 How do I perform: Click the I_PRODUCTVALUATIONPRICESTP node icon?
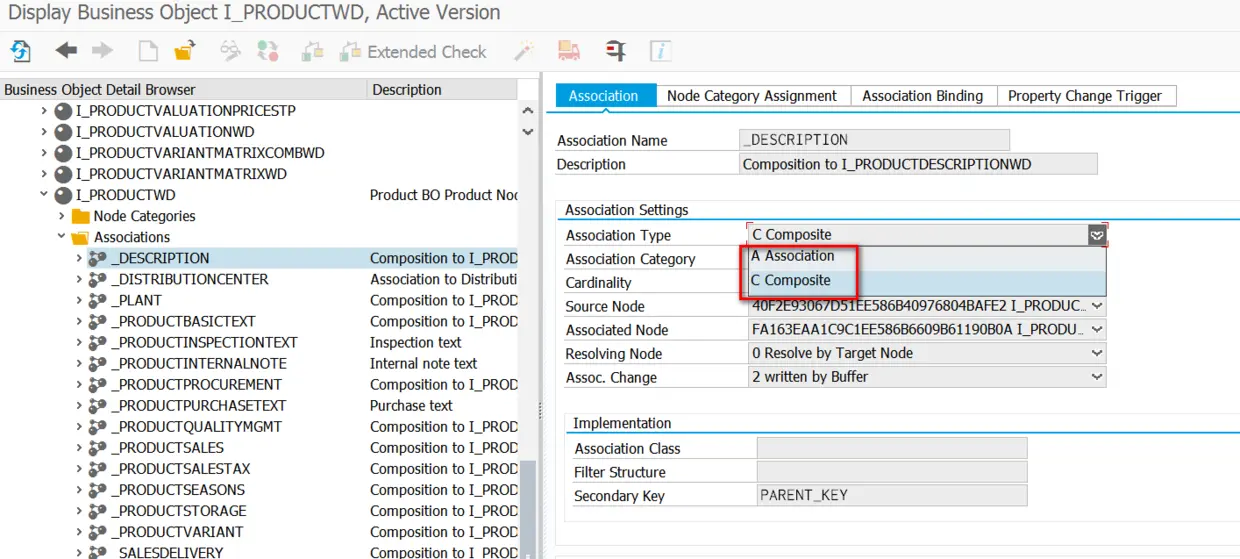click(63, 111)
